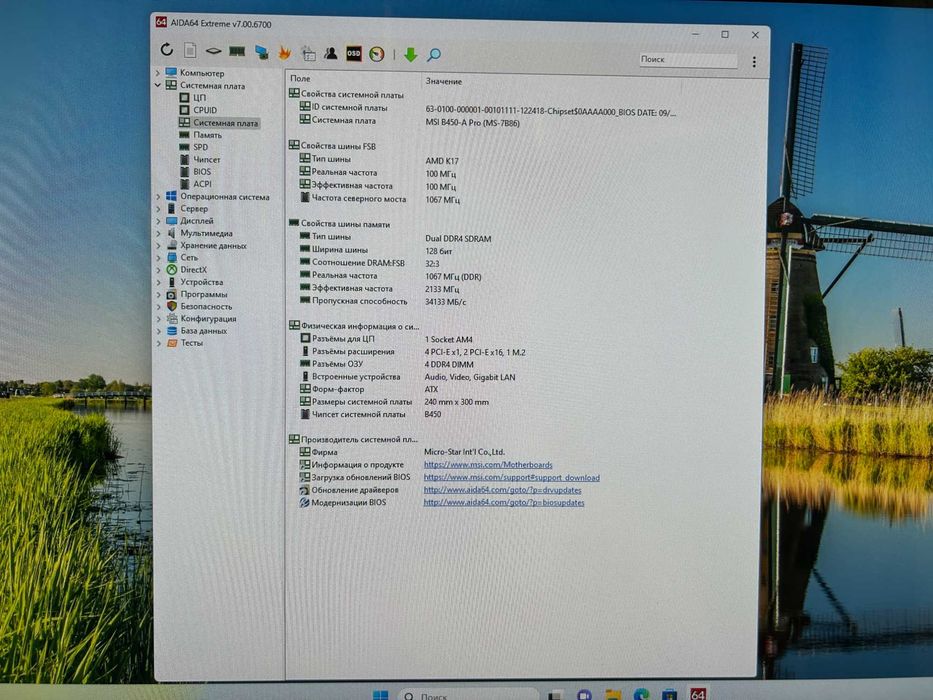Focus the Поиск search field in AIDA64
Viewport: 933px width, 700px height.
(x=688, y=60)
